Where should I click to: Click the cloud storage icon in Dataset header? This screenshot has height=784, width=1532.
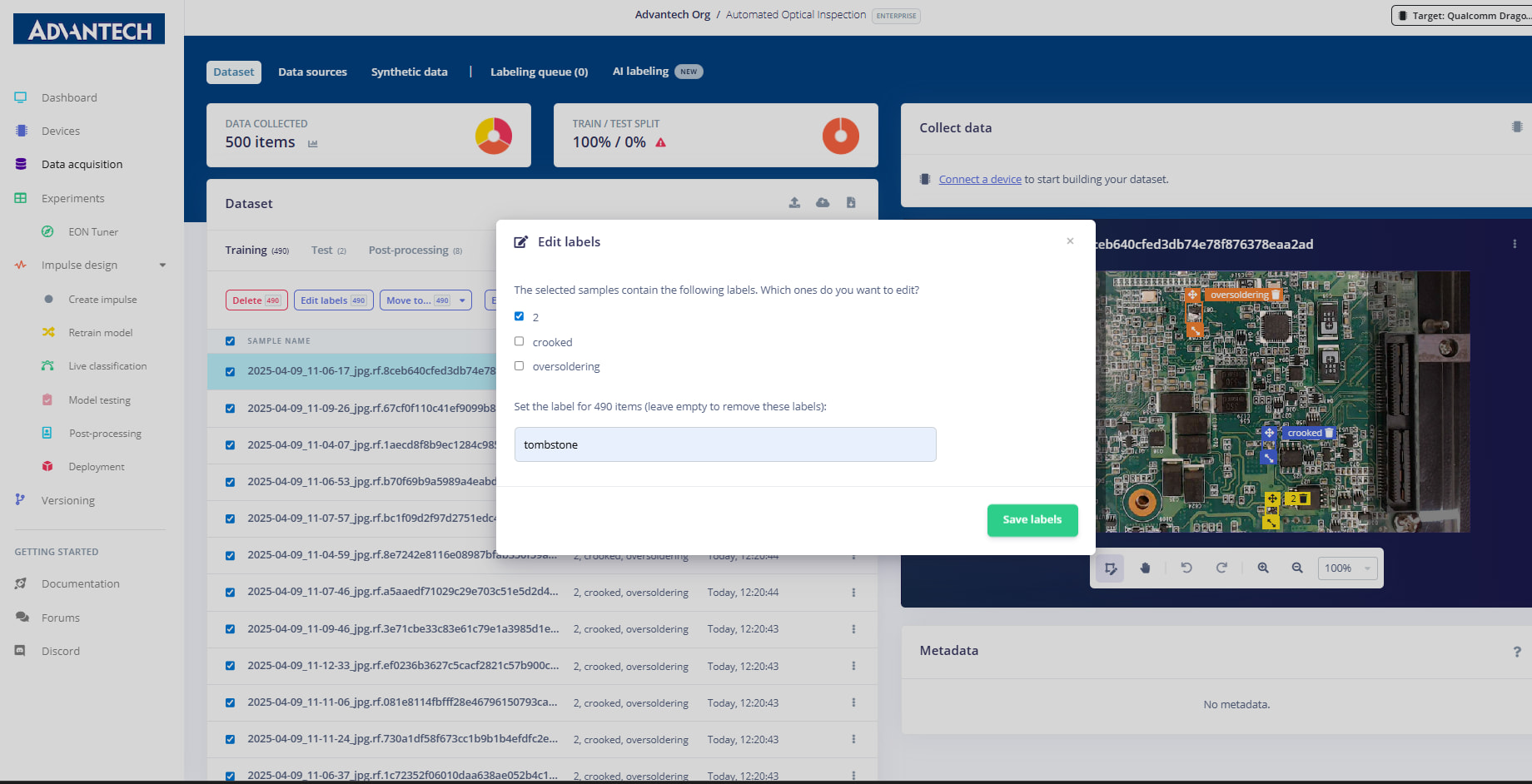pyautogui.click(x=823, y=202)
